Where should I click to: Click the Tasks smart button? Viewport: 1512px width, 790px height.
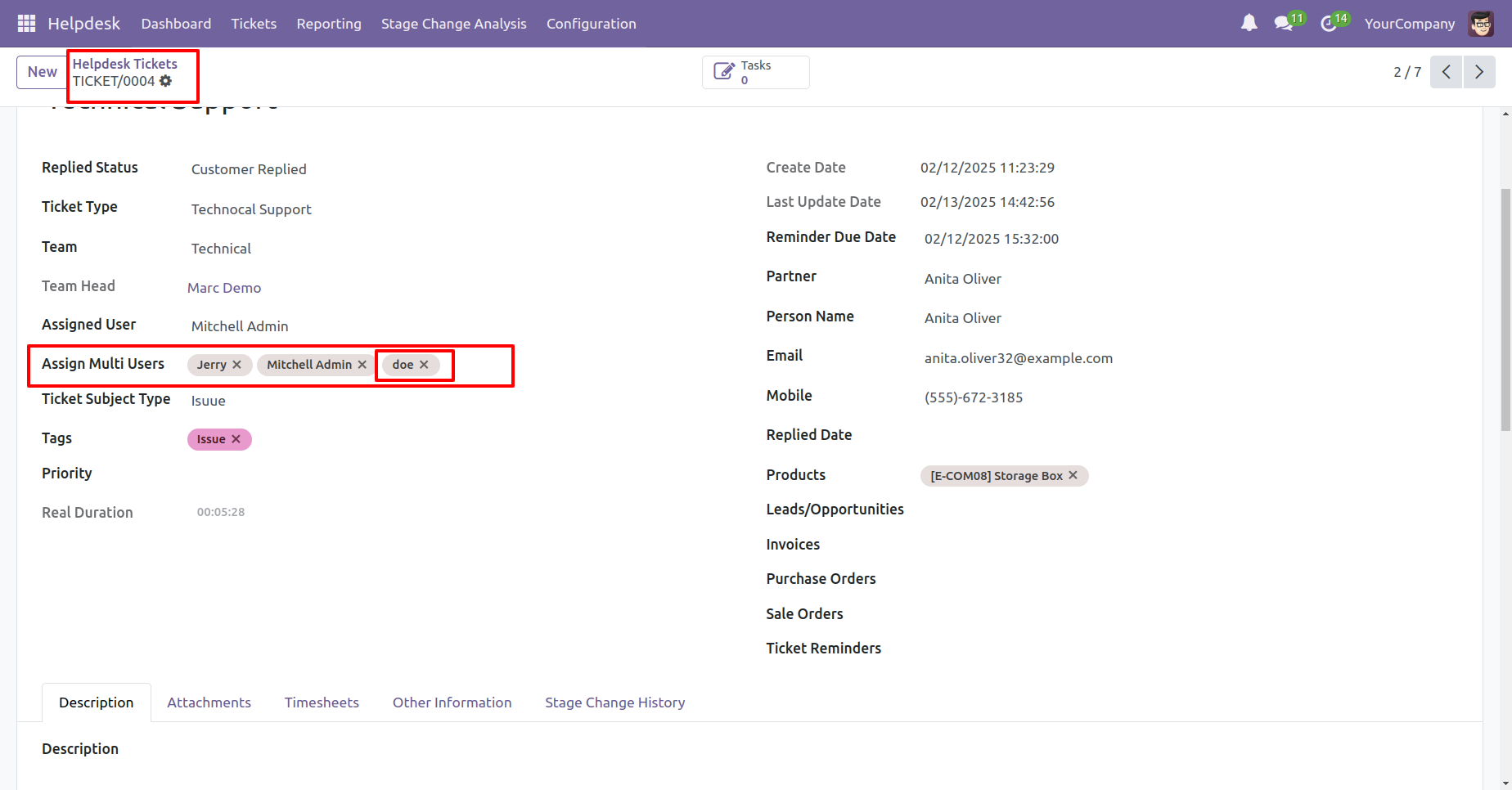point(756,72)
